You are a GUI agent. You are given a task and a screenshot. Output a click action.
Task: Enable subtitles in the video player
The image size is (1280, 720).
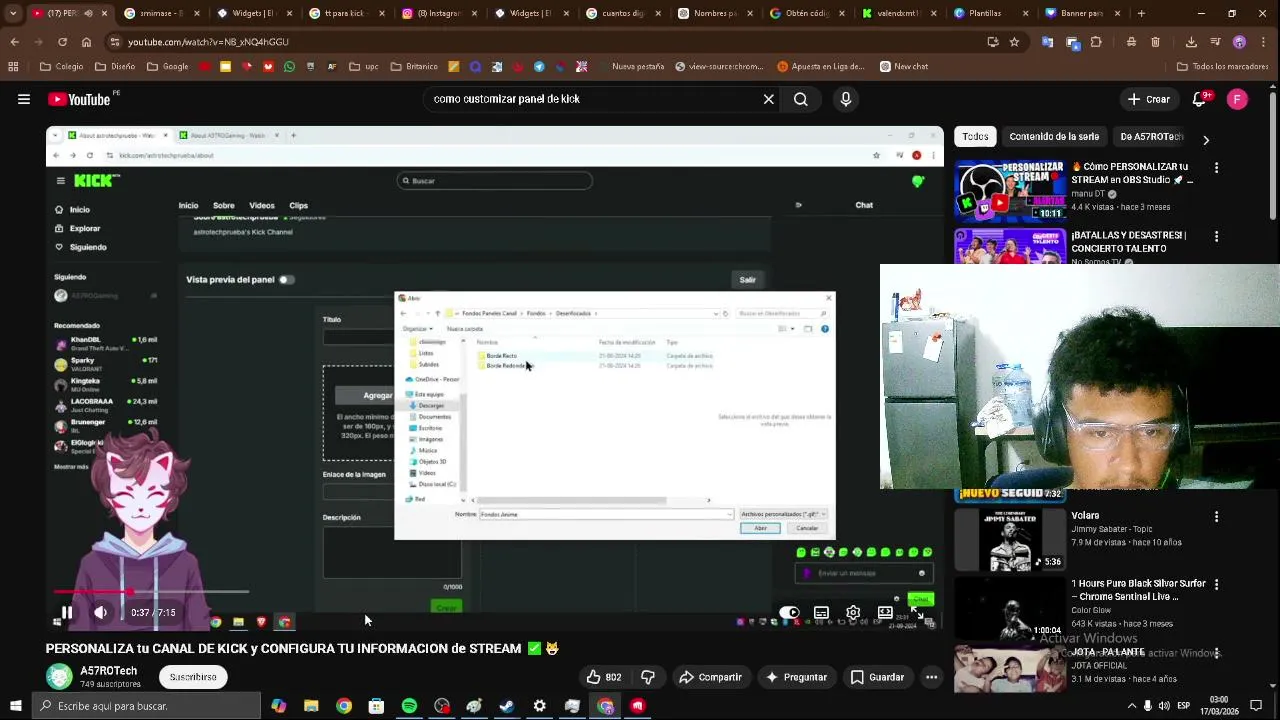click(821, 612)
